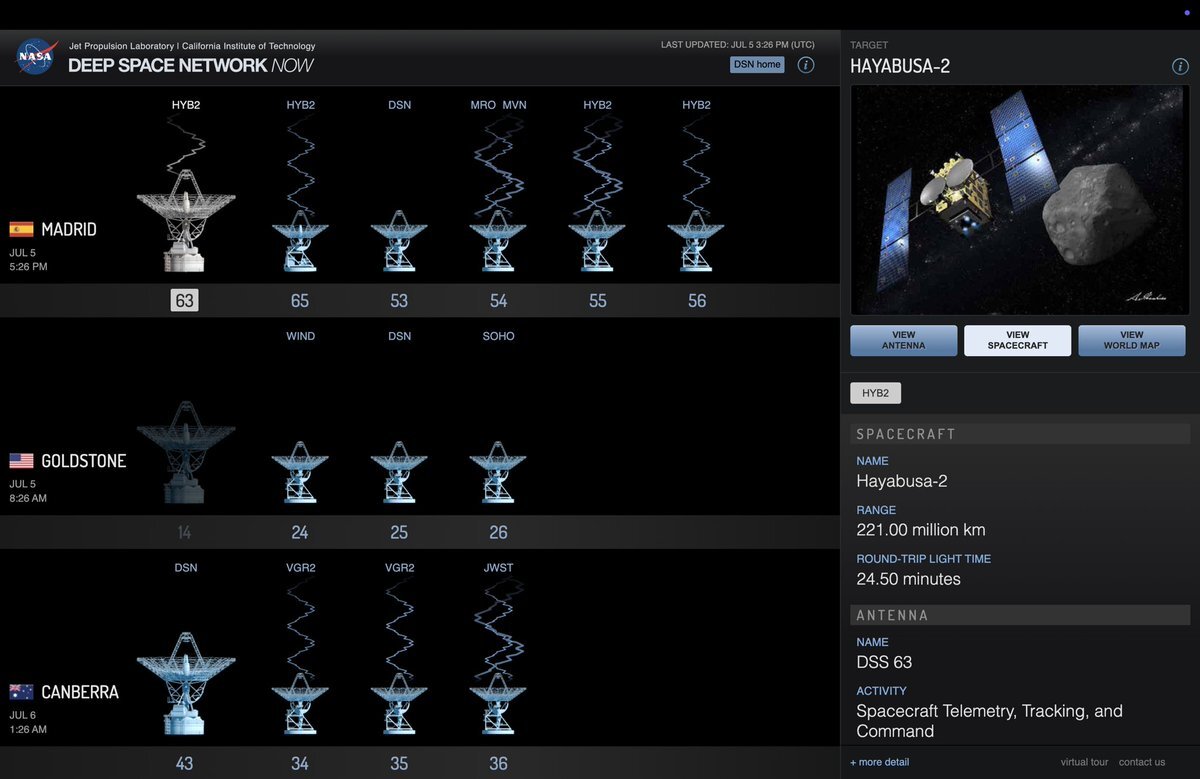Open the virtual tour link
This screenshot has height=779, width=1200.
pyautogui.click(x=1083, y=762)
